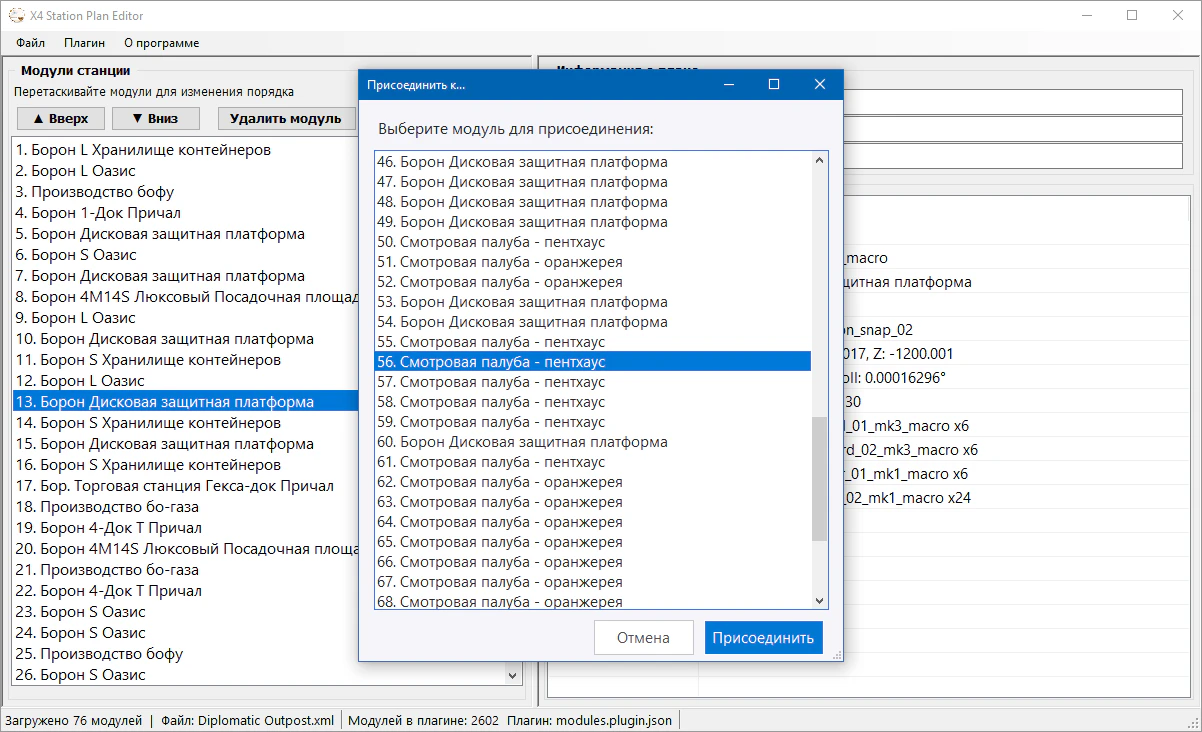Maximize the Присоединить к... dialog
The height and width of the screenshot is (732, 1202).
(x=773, y=85)
